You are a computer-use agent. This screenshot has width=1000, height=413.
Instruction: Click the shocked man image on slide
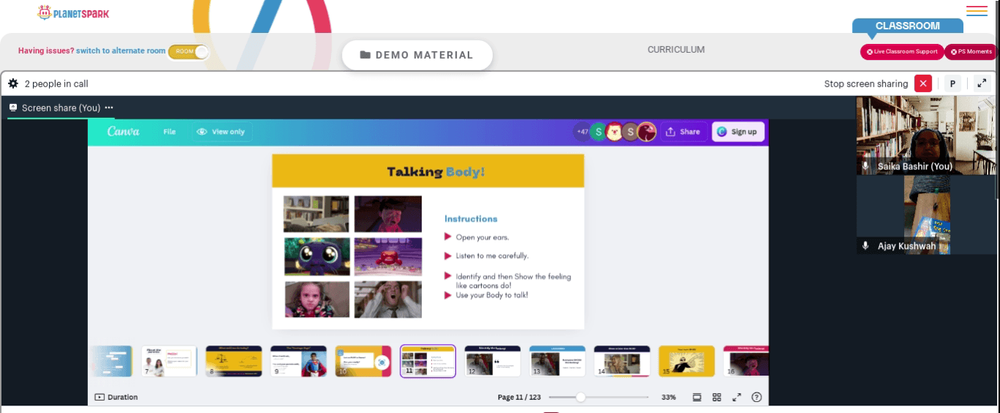[388, 300]
